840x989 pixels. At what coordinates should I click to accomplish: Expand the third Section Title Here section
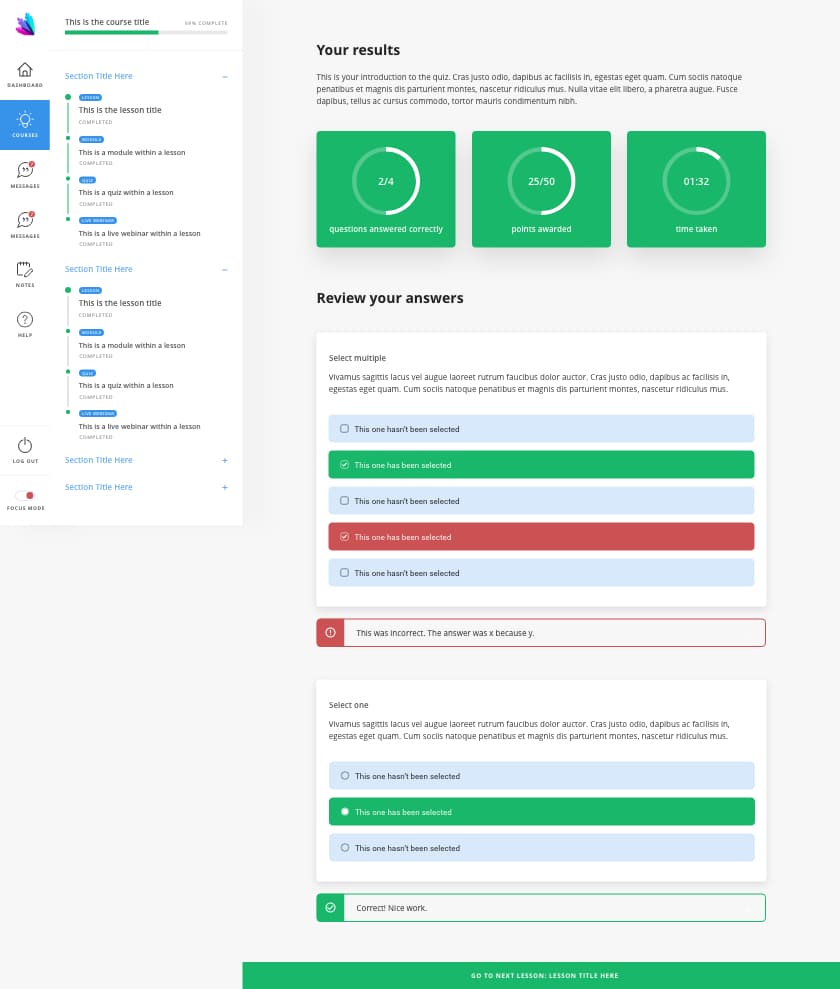(225, 461)
